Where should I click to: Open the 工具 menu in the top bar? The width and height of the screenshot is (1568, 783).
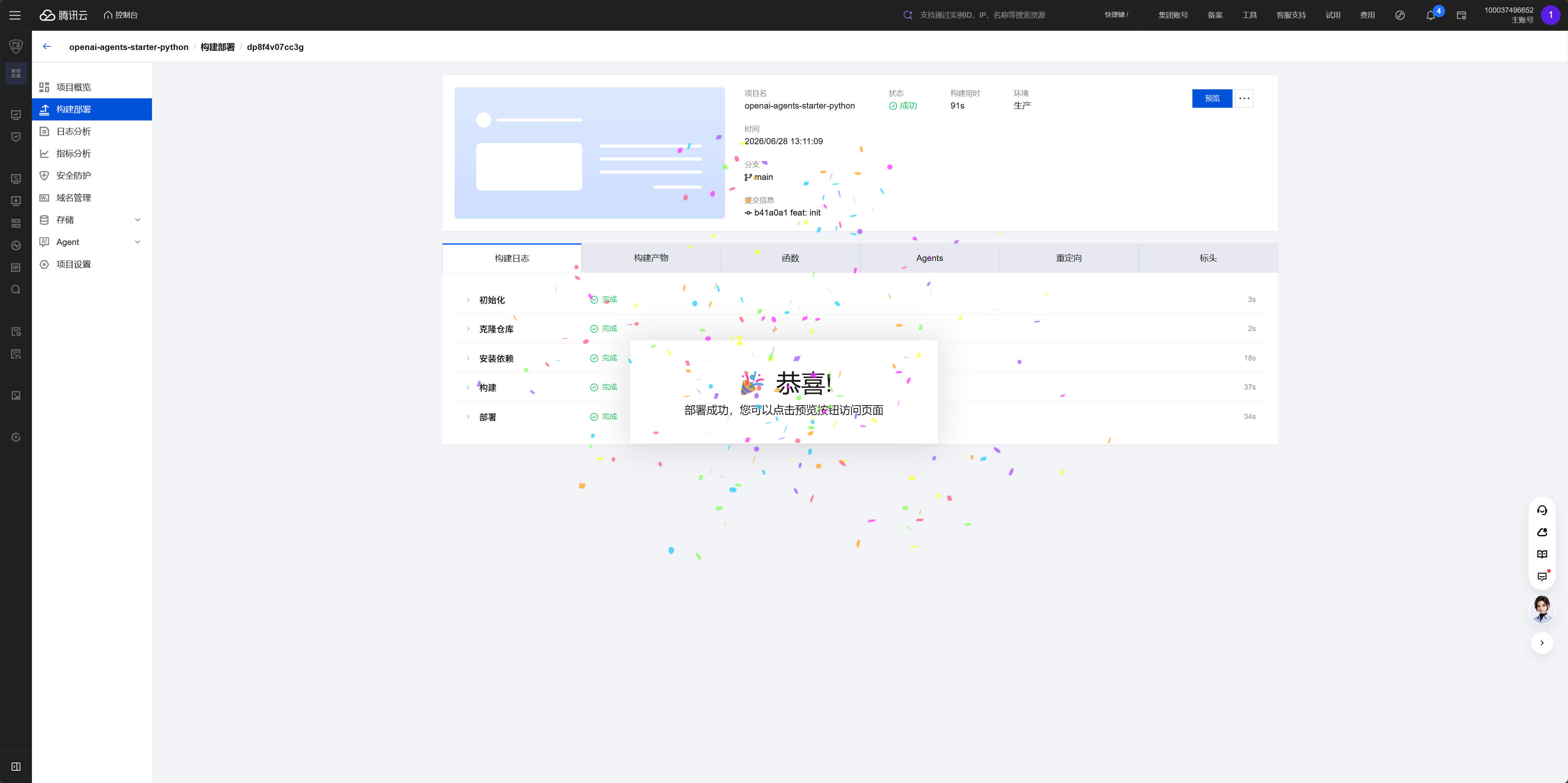click(1250, 15)
